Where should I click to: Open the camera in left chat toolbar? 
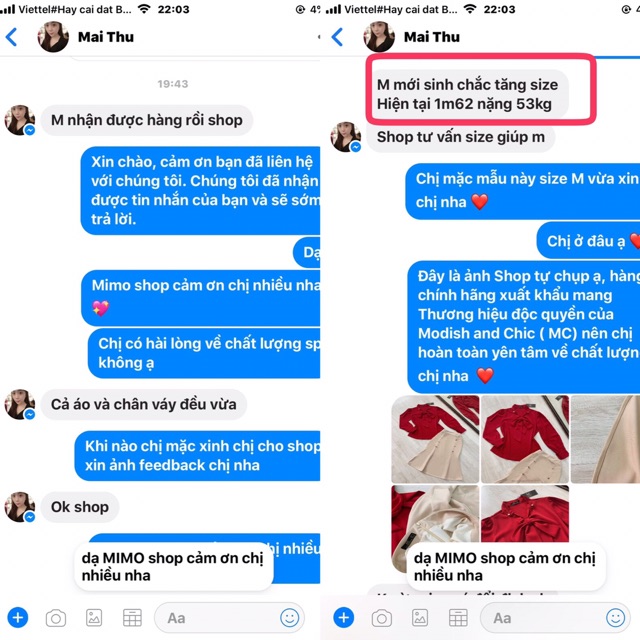coord(56,618)
